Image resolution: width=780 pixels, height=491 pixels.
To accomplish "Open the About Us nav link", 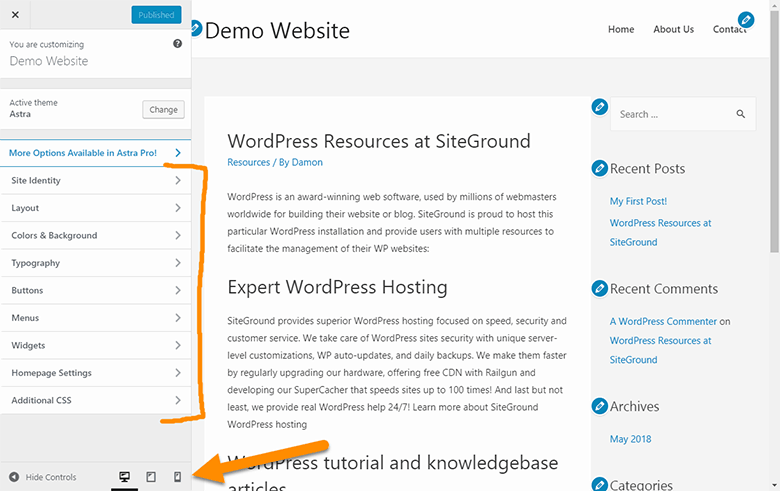I will click(674, 29).
